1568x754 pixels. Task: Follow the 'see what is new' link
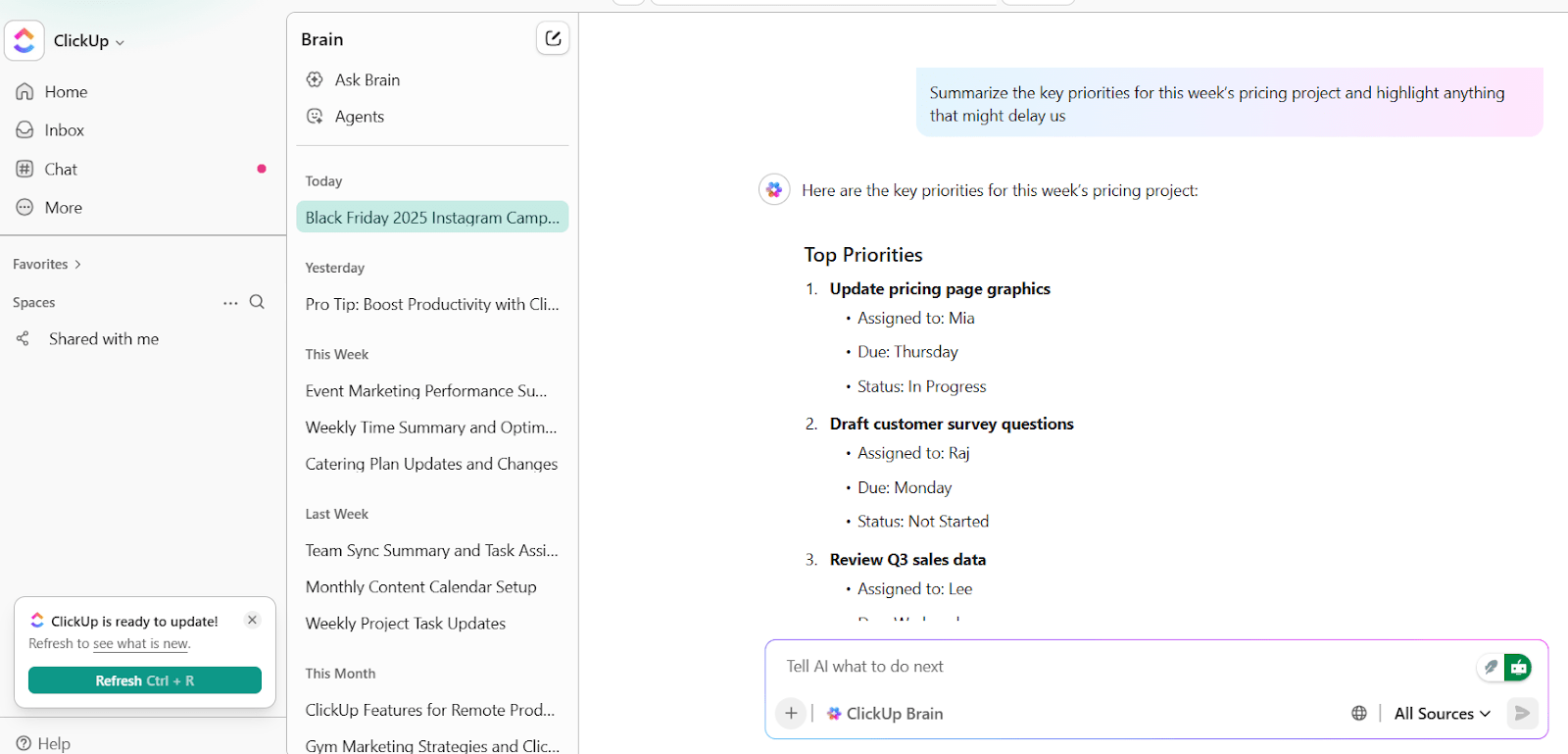pyautogui.click(x=140, y=644)
